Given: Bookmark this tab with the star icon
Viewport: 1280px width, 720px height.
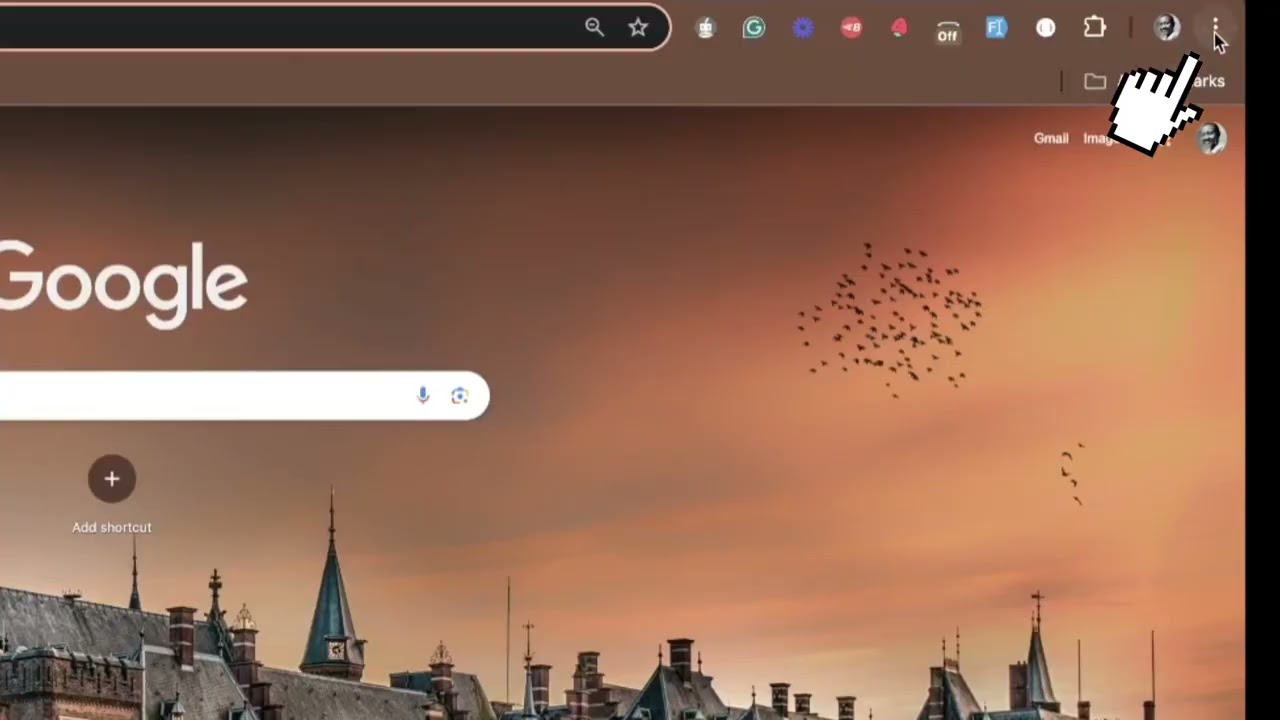Looking at the screenshot, I should pos(638,27).
